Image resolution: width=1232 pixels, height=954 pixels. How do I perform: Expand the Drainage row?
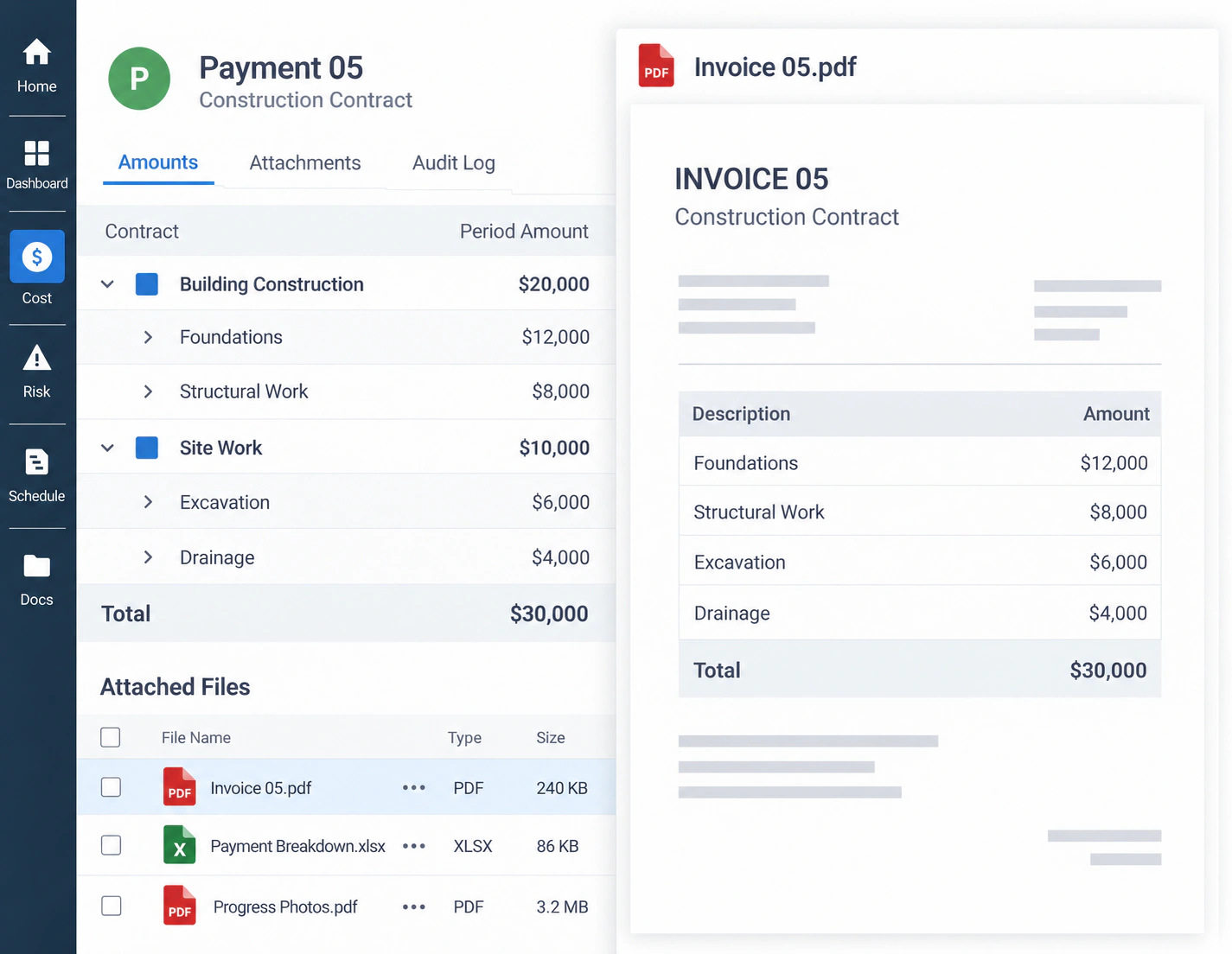tap(148, 557)
